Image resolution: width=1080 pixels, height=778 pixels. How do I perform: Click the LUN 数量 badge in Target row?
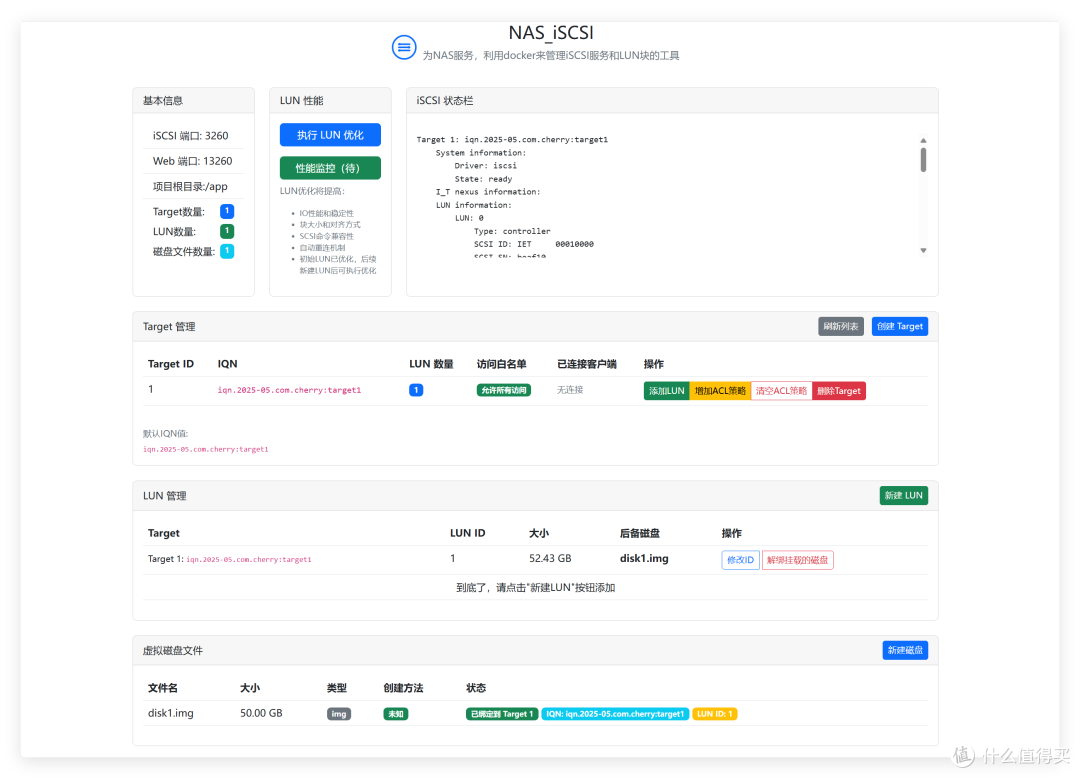point(416,390)
